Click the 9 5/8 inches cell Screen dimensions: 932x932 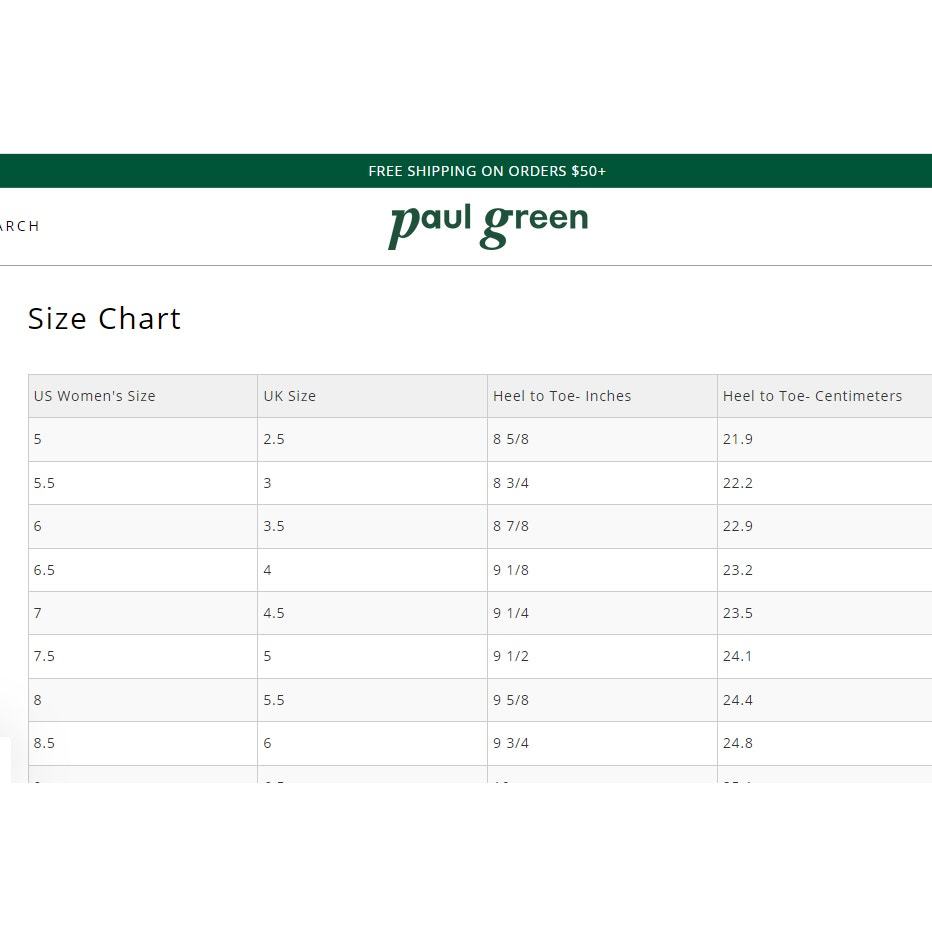tap(602, 700)
